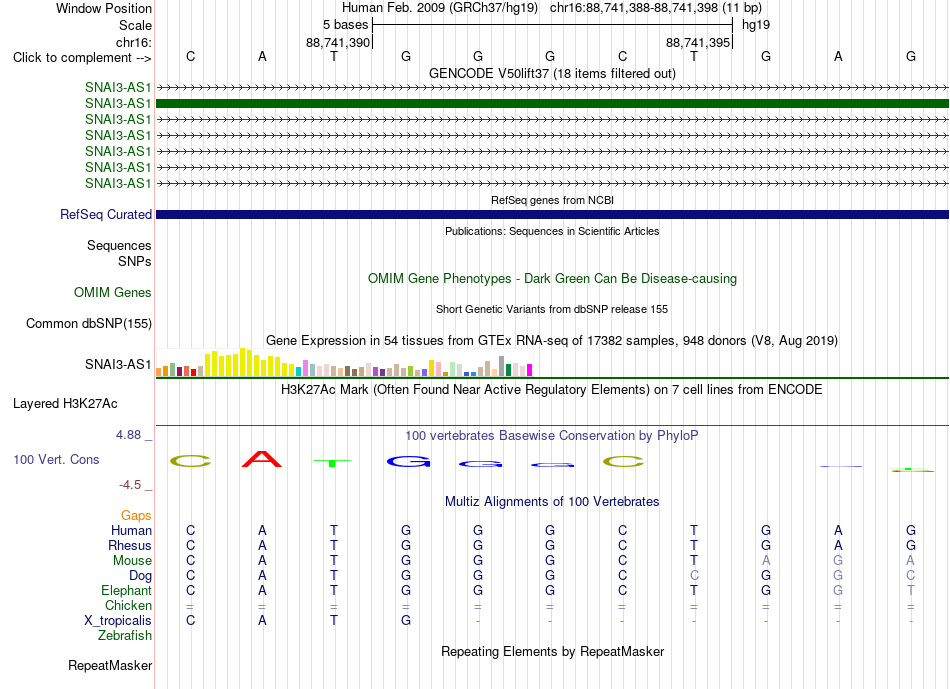The image size is (950, 689).
Task: Click the tallest yellow GTEx expression bar
Action: [242, 362]
